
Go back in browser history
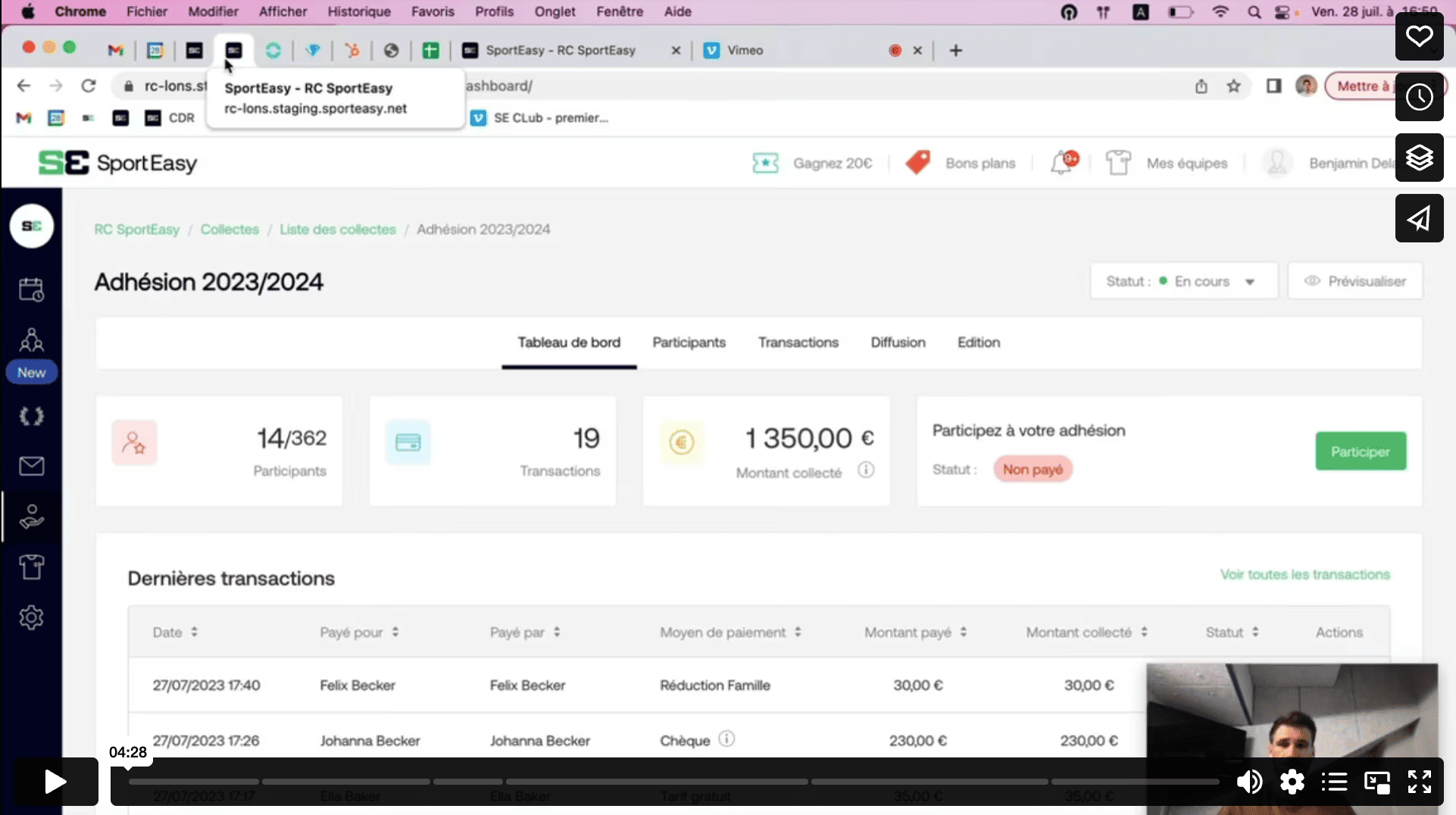[23, 86]
